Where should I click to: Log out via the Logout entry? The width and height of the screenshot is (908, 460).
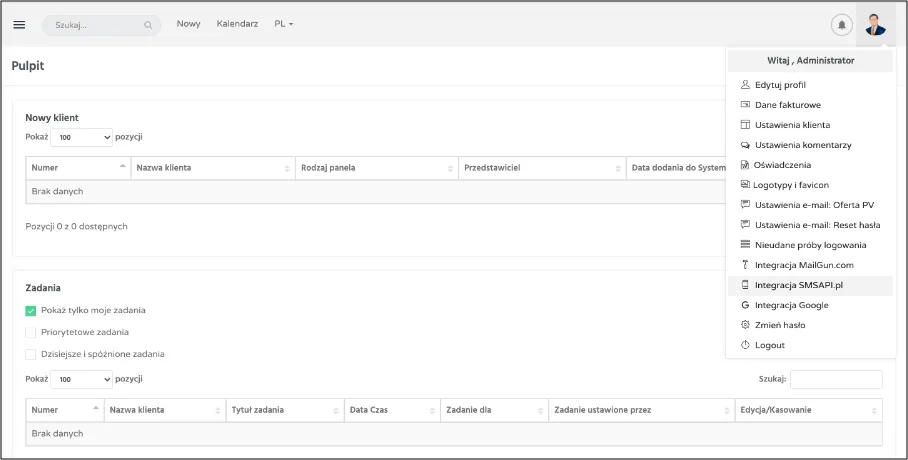[810, 345]
